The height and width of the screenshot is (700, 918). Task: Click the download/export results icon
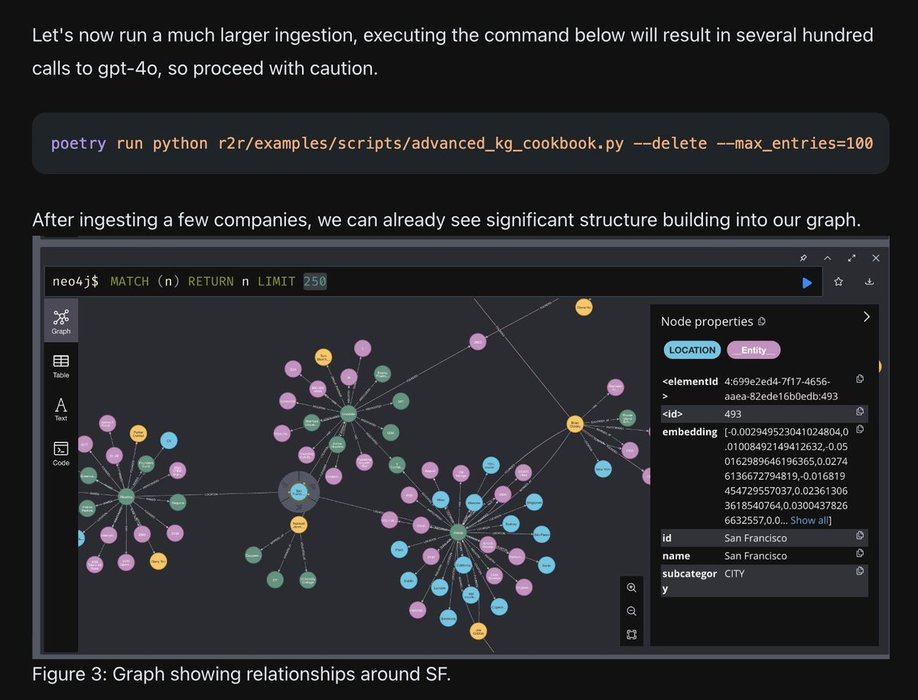(x=869, y=282)
